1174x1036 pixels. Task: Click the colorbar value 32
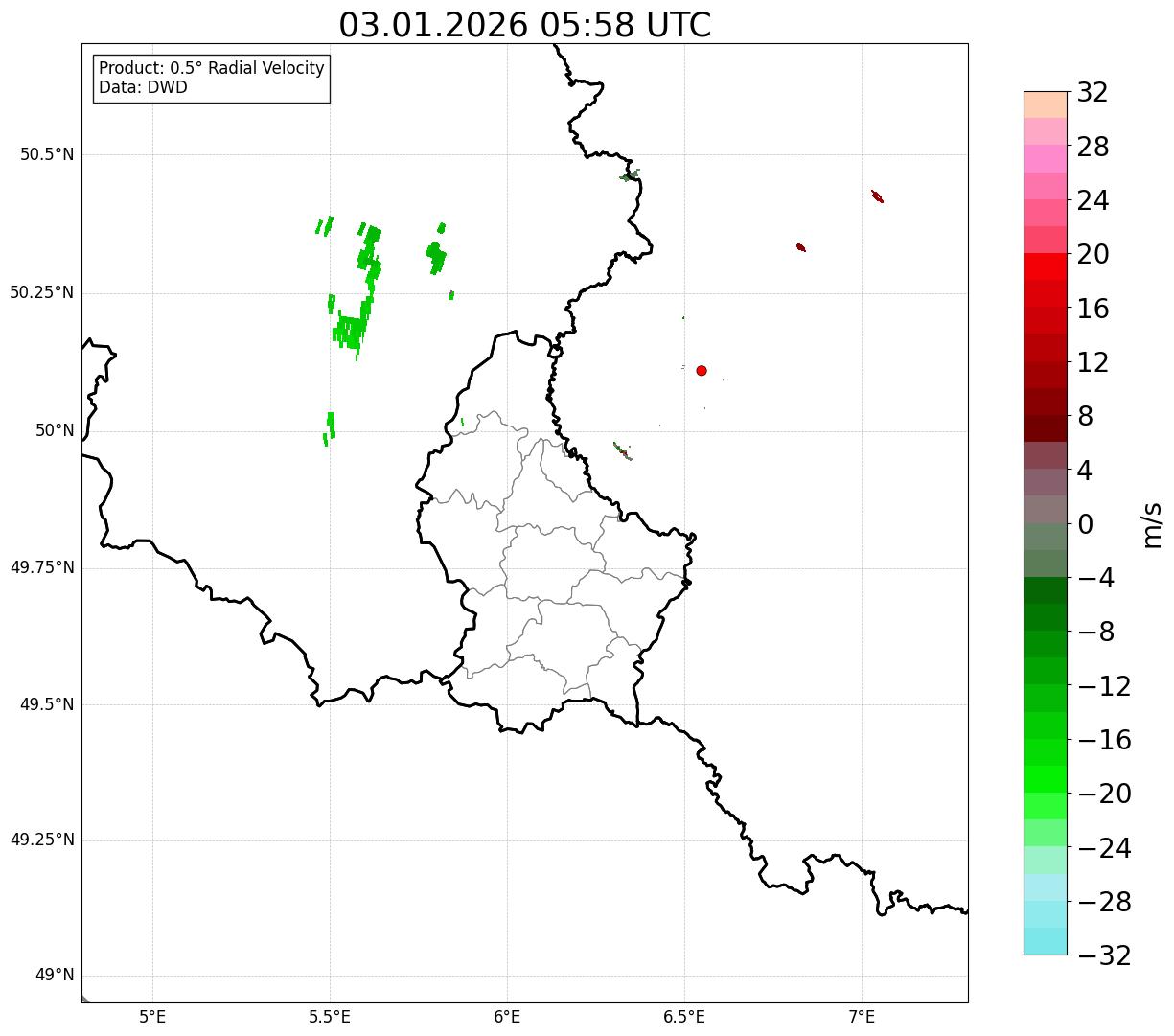(1093, 93)
